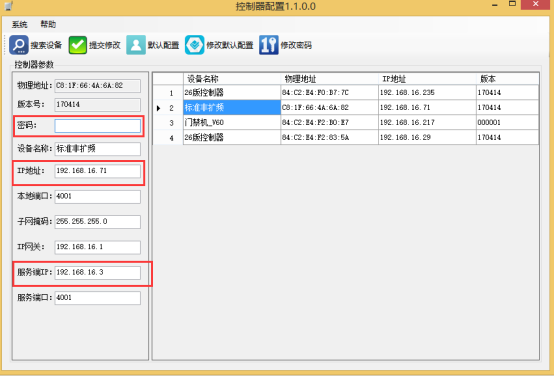The image size is (554, 377).
Task: Minimize the 控制器配置 window
Action: pyautogui.click(x=495, y=5)
